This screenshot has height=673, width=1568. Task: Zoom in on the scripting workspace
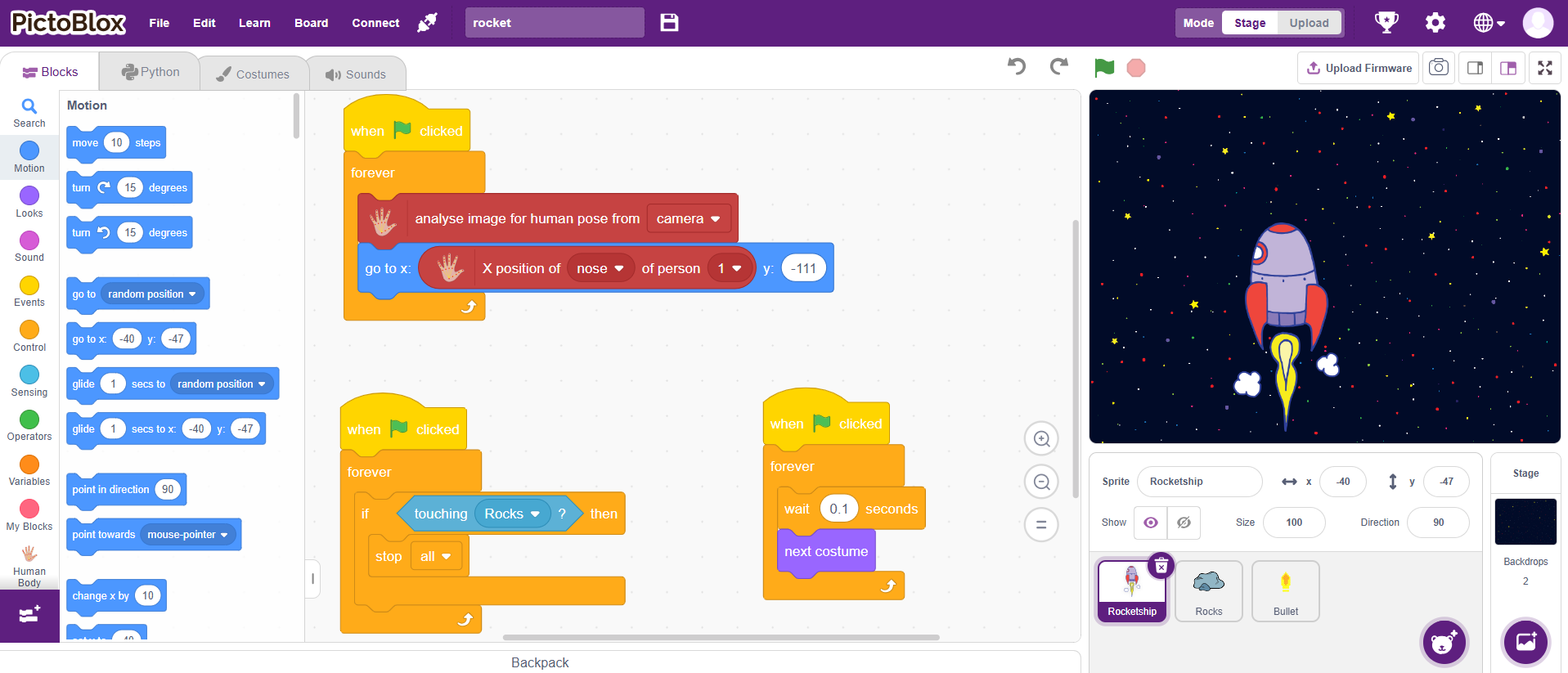(x=1041, y=439)
